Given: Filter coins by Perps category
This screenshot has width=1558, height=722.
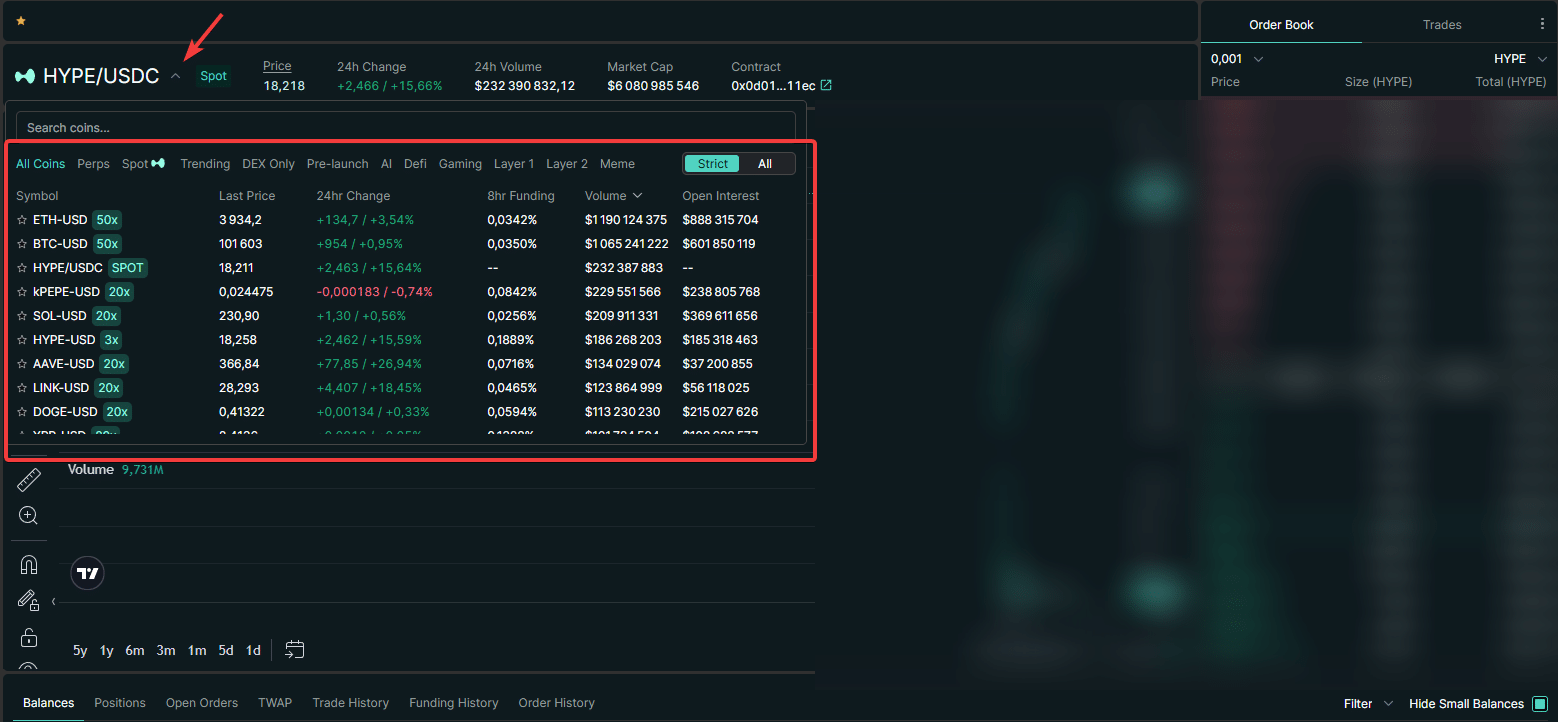Looking at the screenshot, I should pos(93,164).
